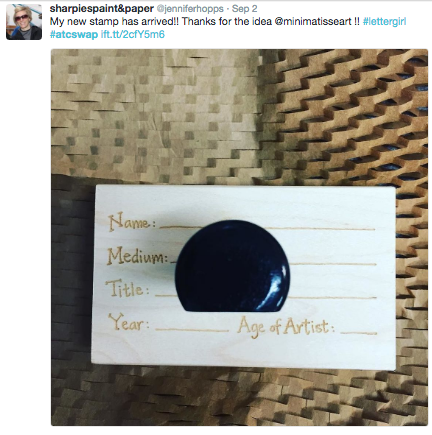The image size is (432, 435).
Task: Open the #lettergirl hashtag
Action: 384,22
